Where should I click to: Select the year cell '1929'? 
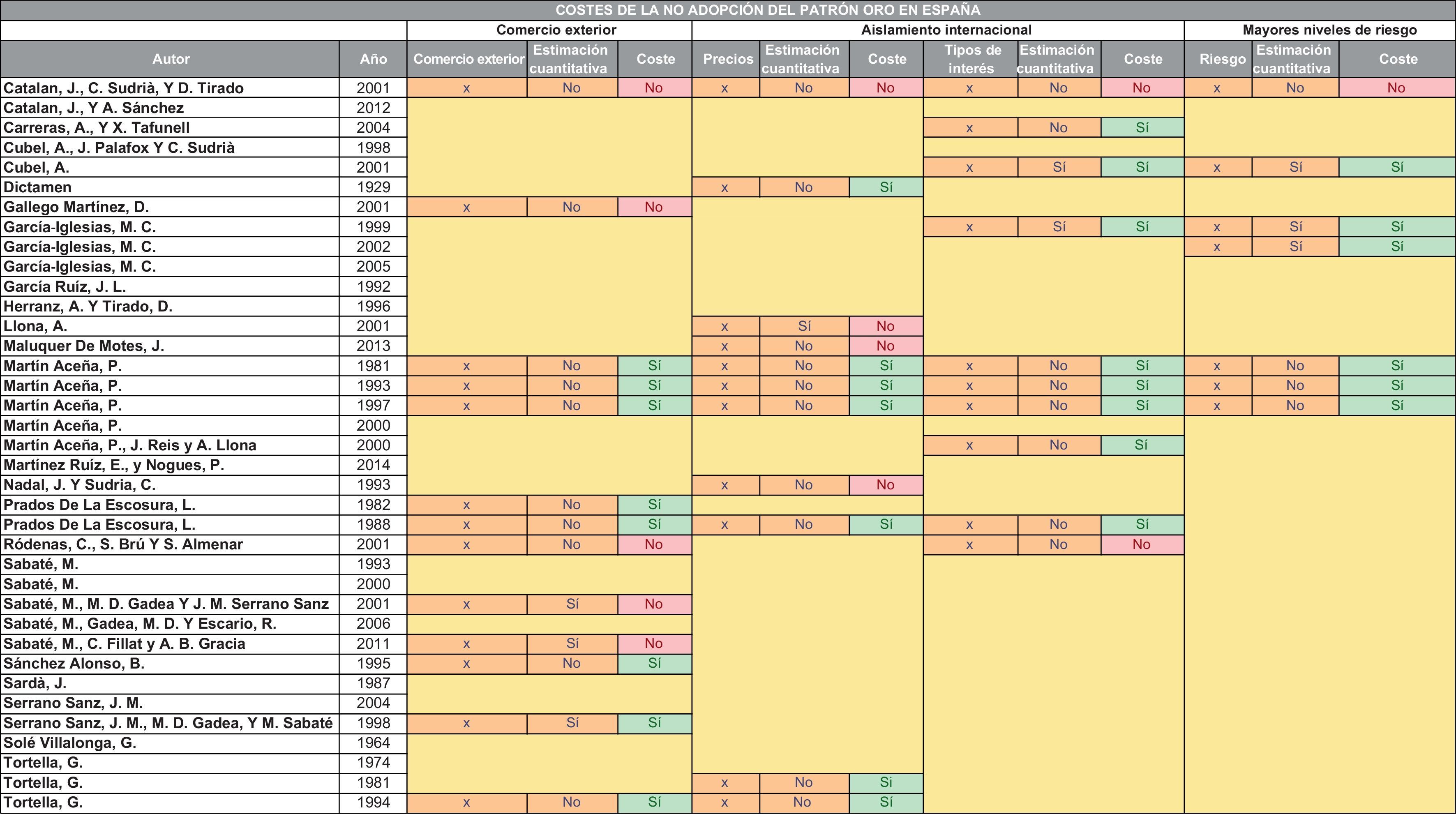(373, 187)
